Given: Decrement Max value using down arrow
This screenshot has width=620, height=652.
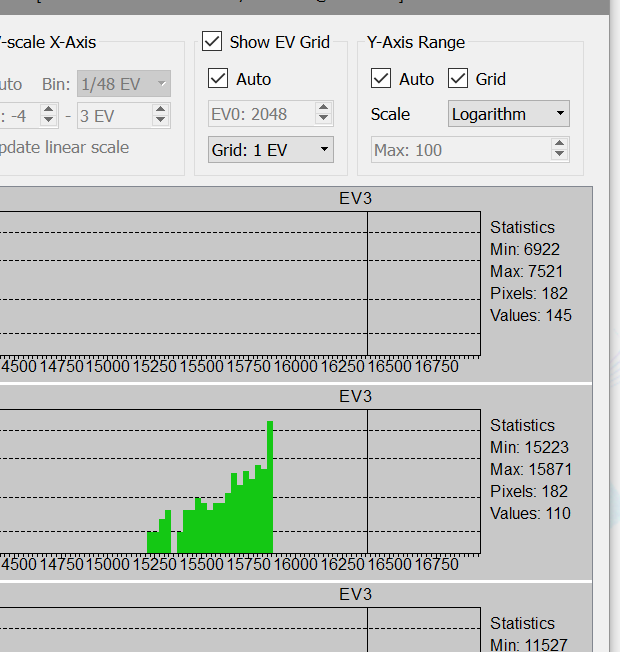Looking at the screenshot, I should click(x=560, y=156).
